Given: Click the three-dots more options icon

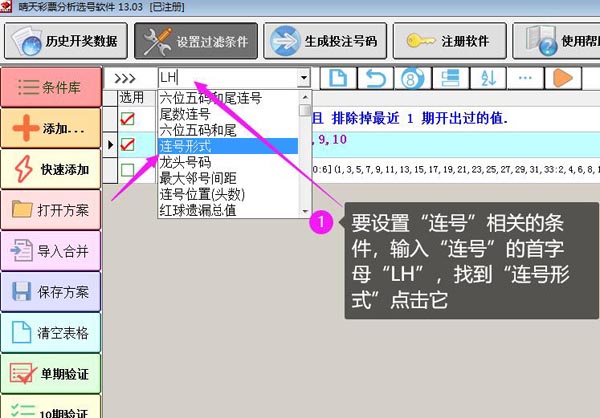Looking at the screenshot, I should click(525, 78).
